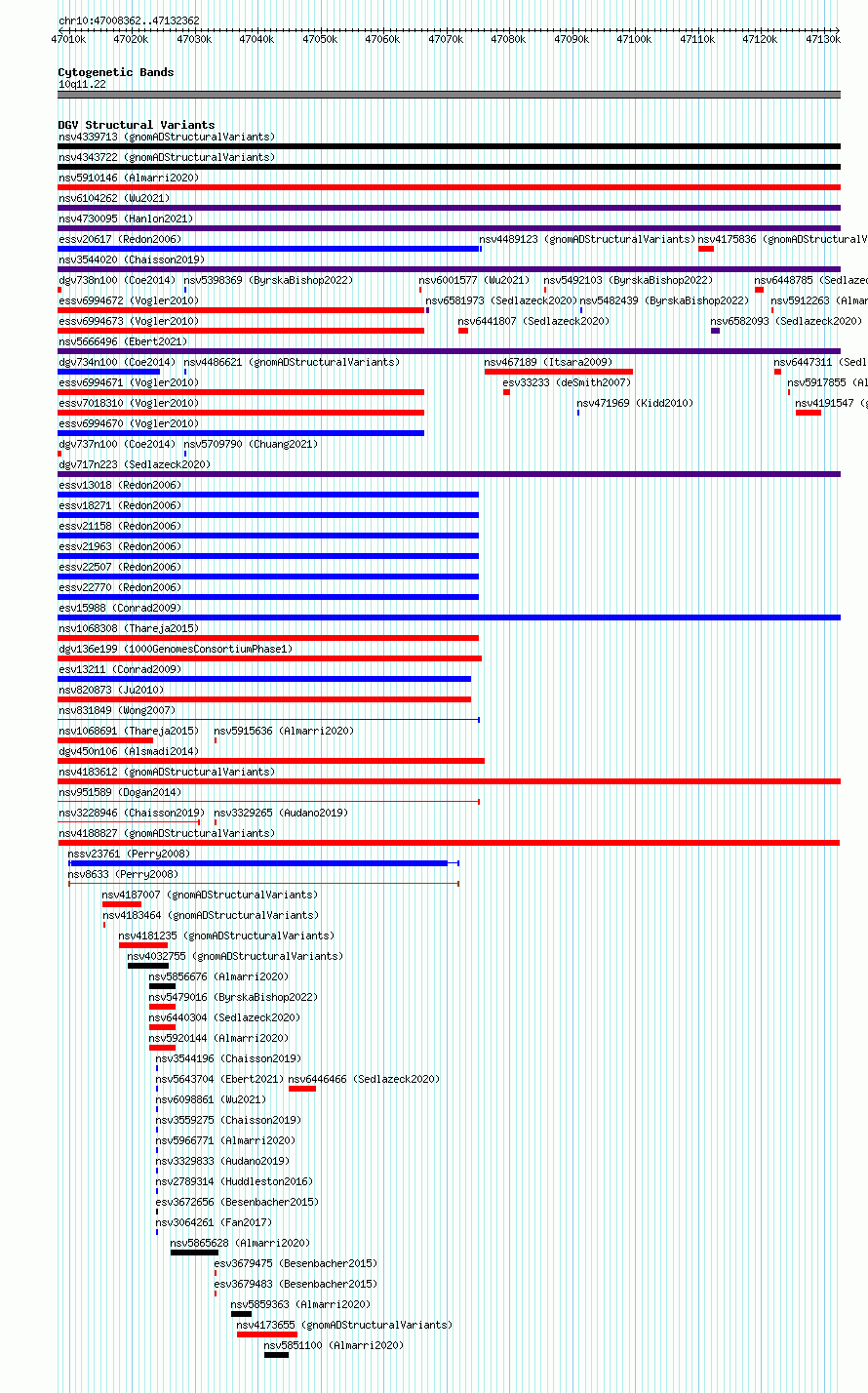Click the esv3679475 (Besenbacher2015) label

pos(296,1263)
